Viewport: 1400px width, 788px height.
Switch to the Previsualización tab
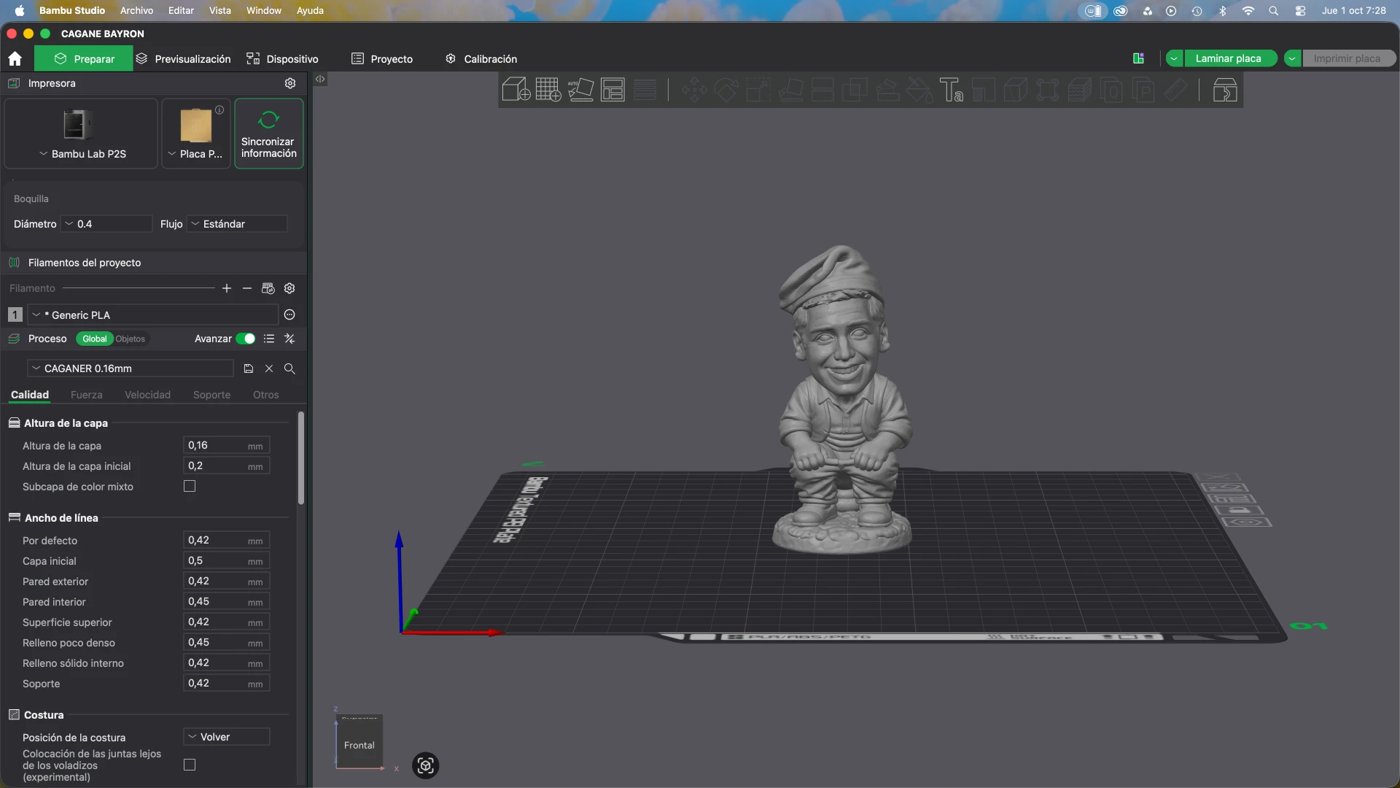[x=183, y=59]
